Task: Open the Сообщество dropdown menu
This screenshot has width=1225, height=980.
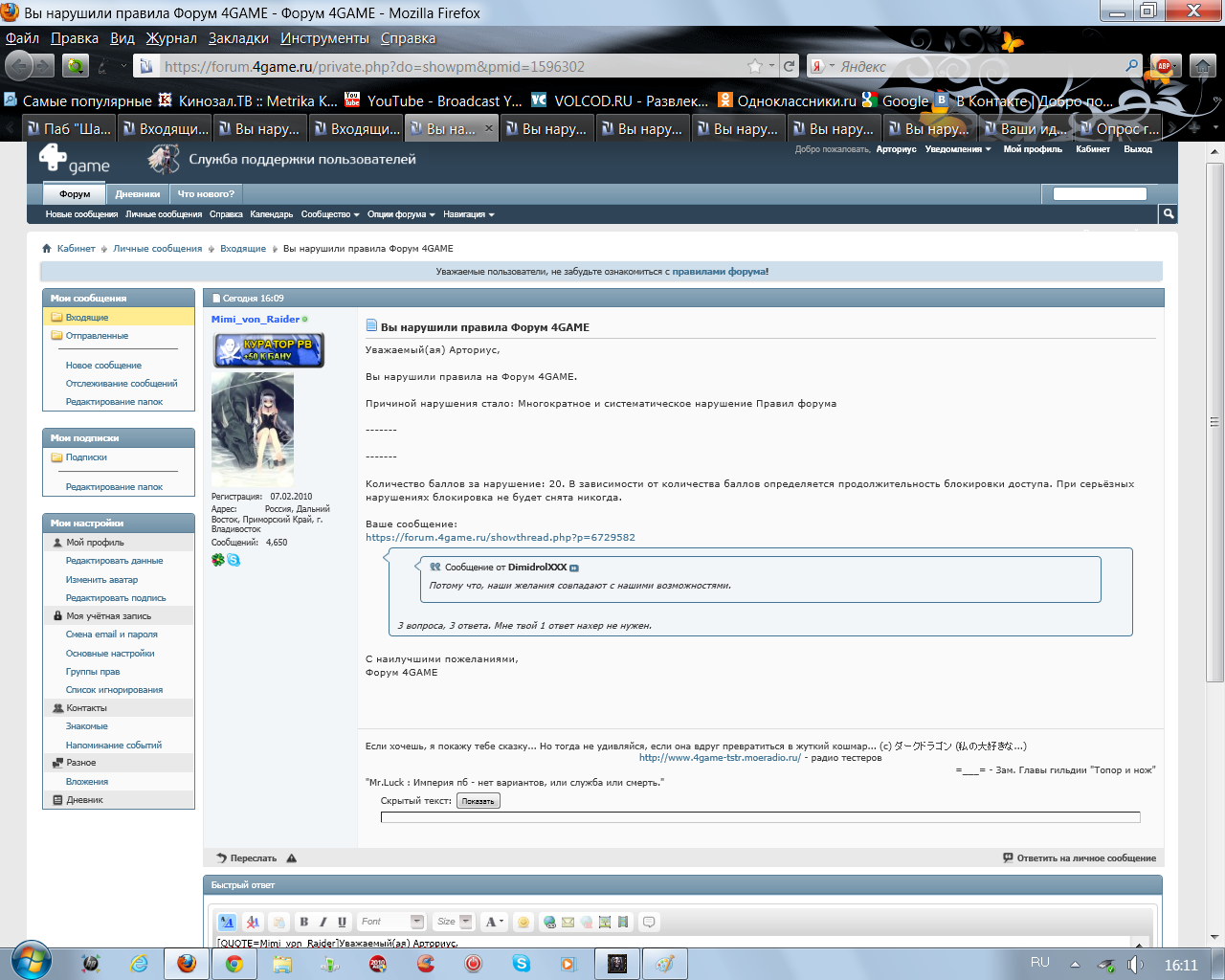Action: tap(330, 214)
